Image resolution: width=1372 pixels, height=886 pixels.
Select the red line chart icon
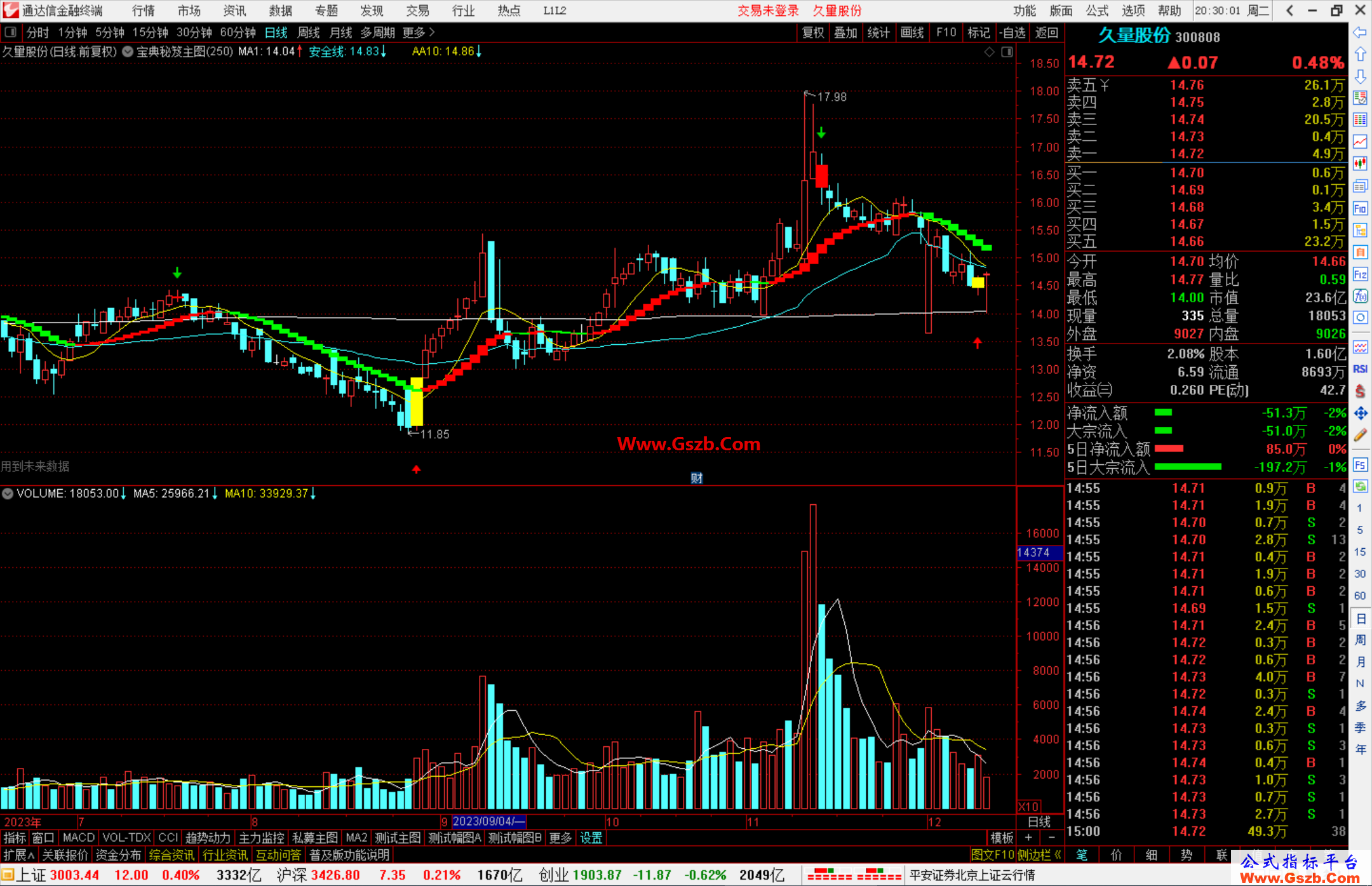pos(1360,142)
